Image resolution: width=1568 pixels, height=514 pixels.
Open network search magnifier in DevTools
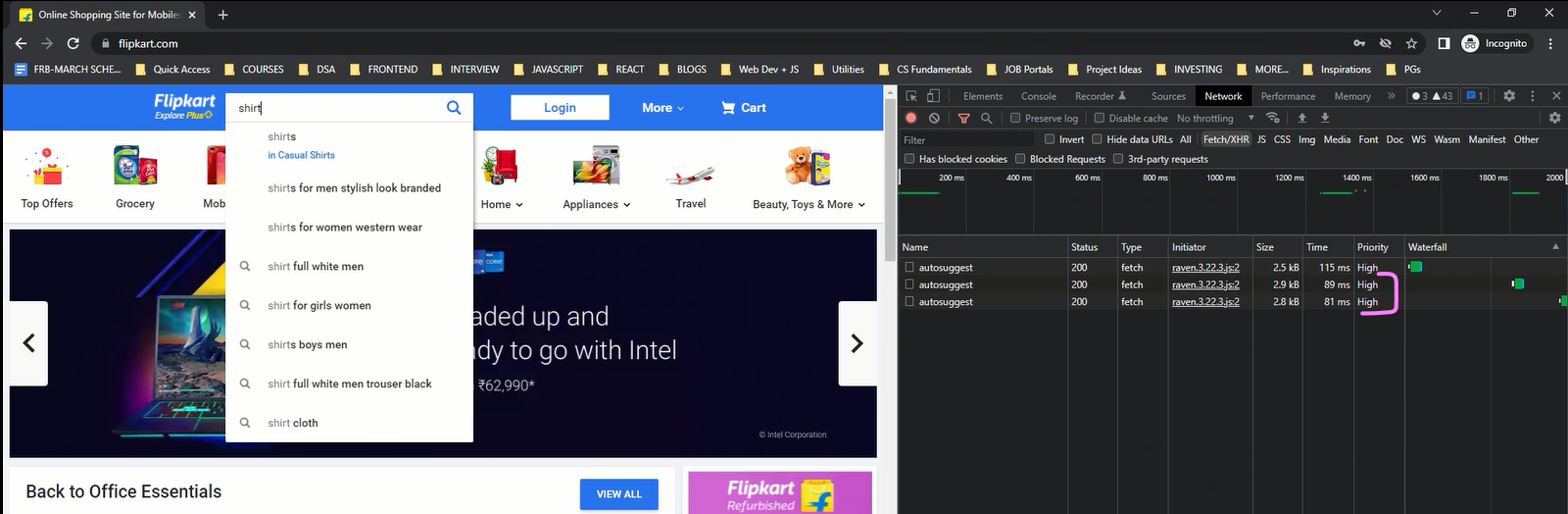click(x=986, y=118)
